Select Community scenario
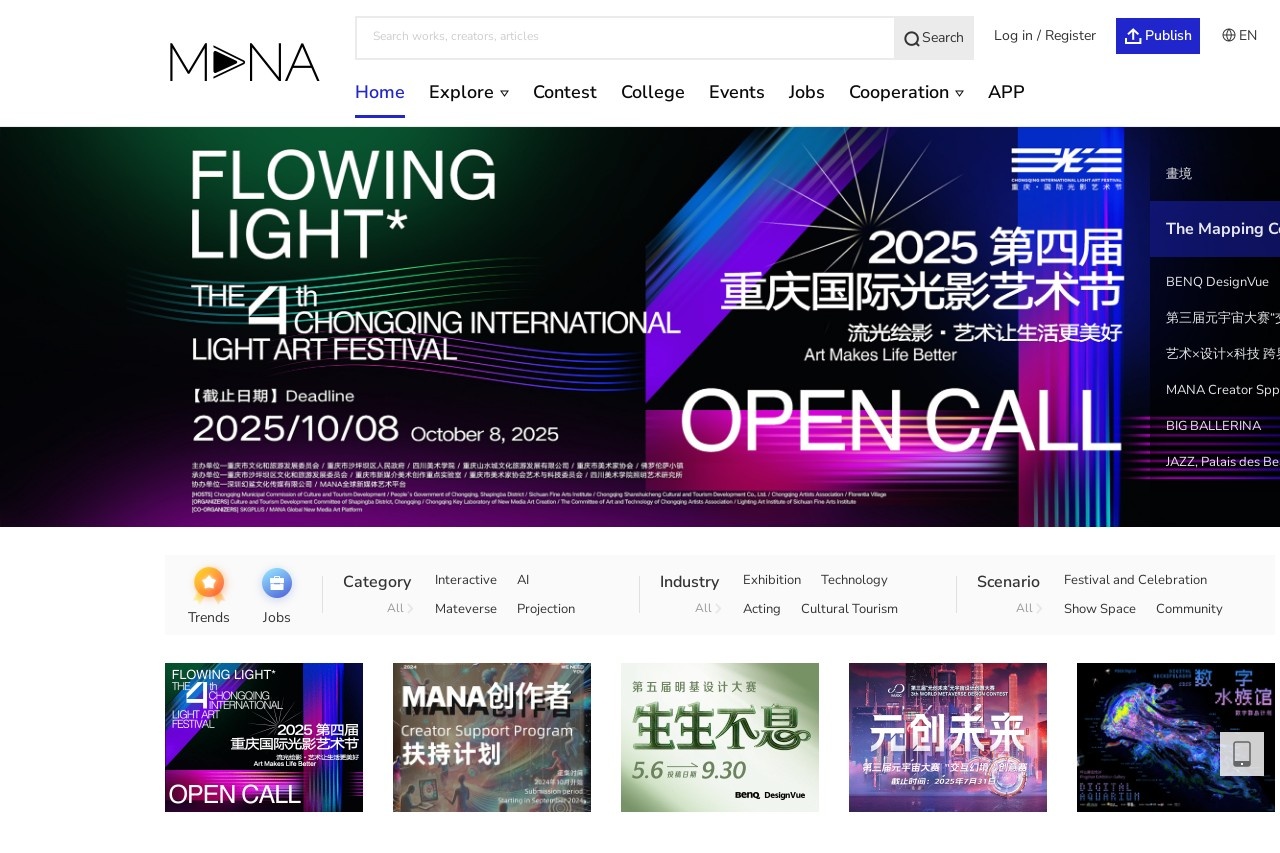 [x=1189, y=609]
